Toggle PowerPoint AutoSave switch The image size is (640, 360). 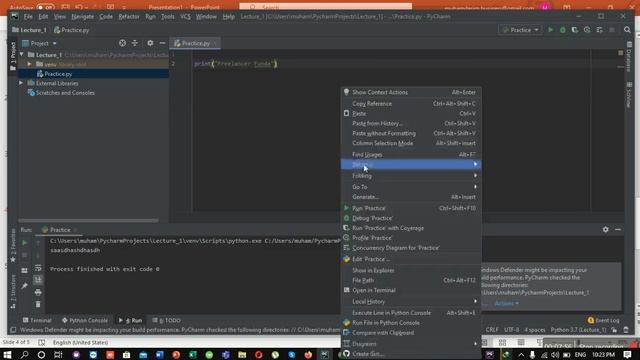tap(45, 7)
